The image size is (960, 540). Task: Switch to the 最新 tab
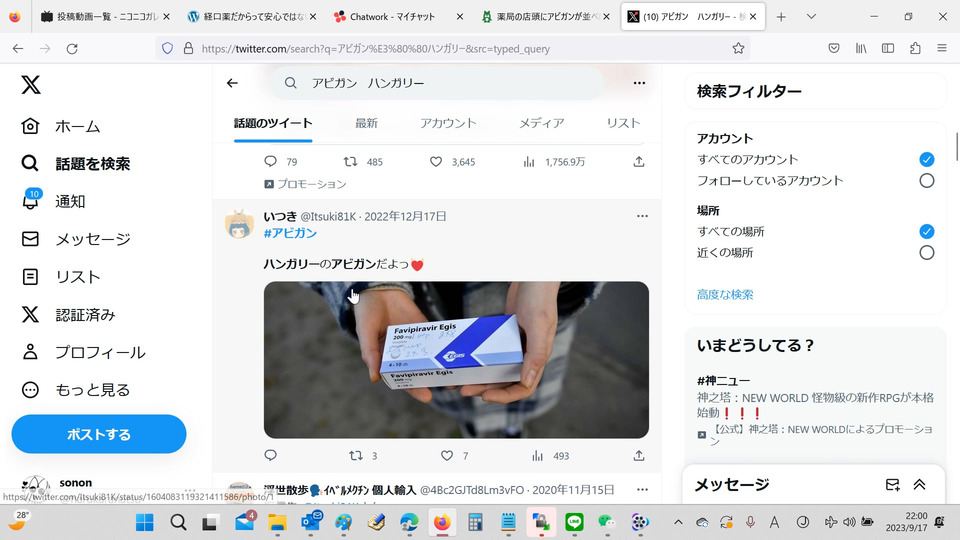pos(366,123)
